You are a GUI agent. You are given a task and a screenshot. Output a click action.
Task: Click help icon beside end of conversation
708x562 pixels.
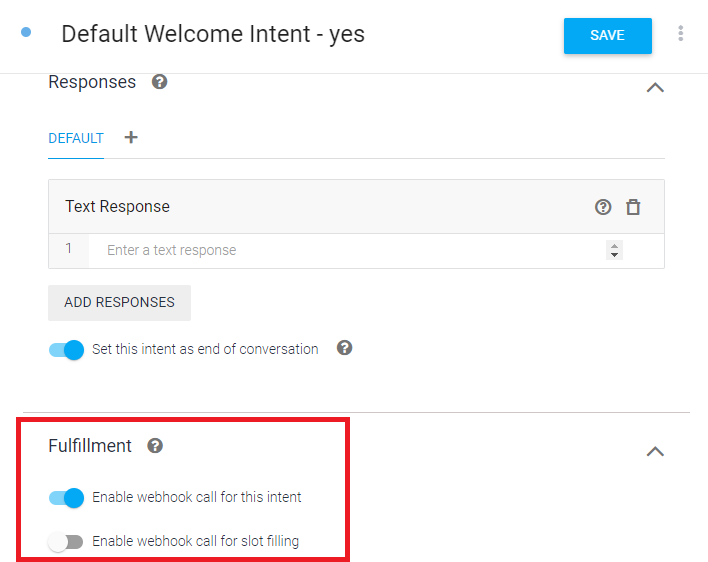[345, 349]
